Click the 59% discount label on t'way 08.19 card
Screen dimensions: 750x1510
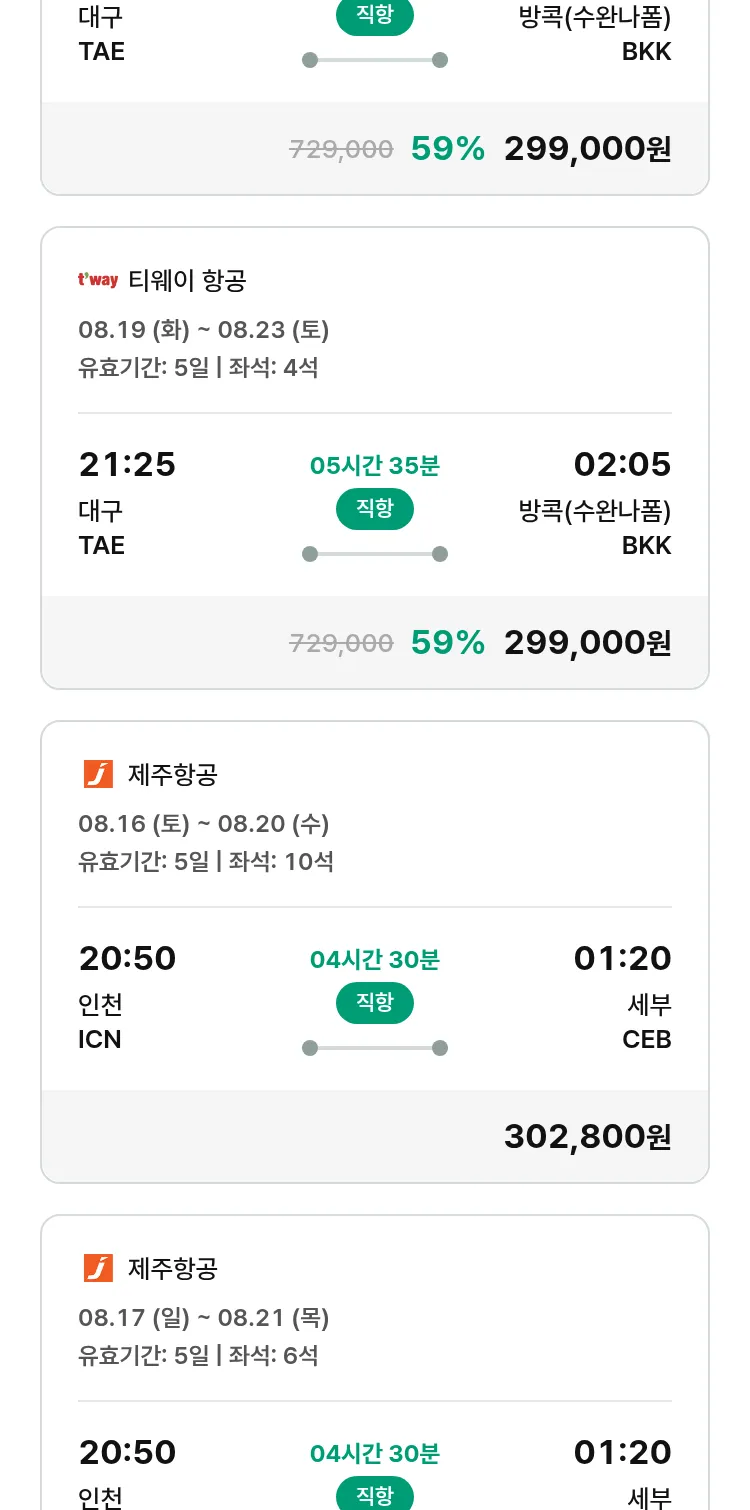[448, 642]
